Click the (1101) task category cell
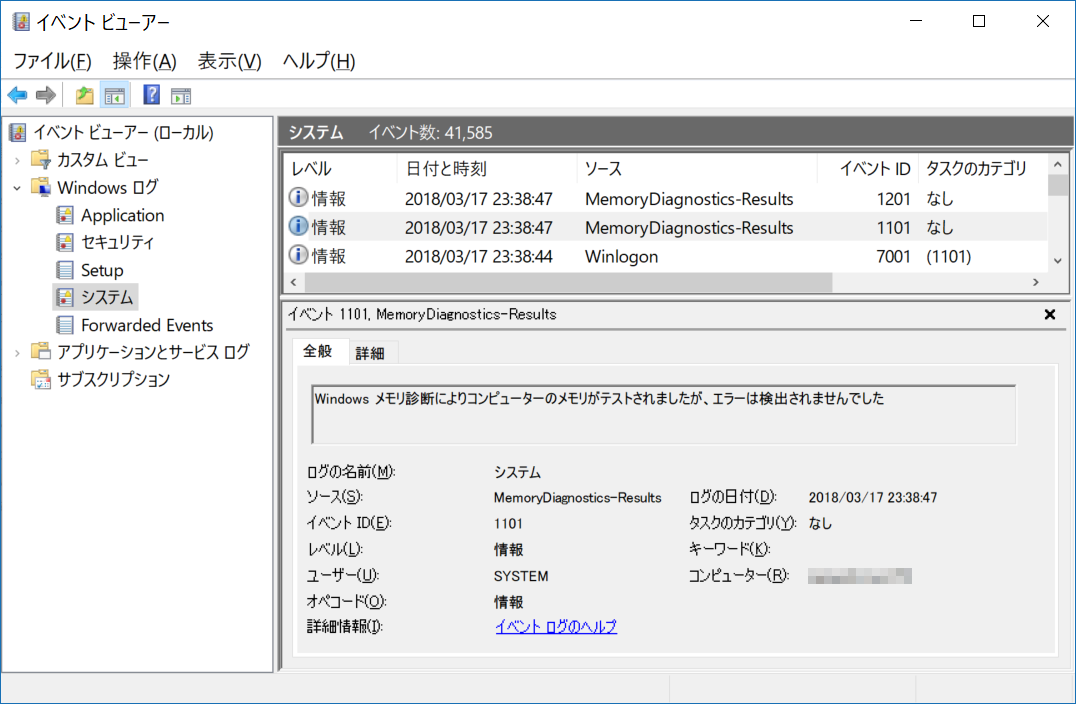Image resolution: width=1076 pixels, height=704 pixels. 948,257
